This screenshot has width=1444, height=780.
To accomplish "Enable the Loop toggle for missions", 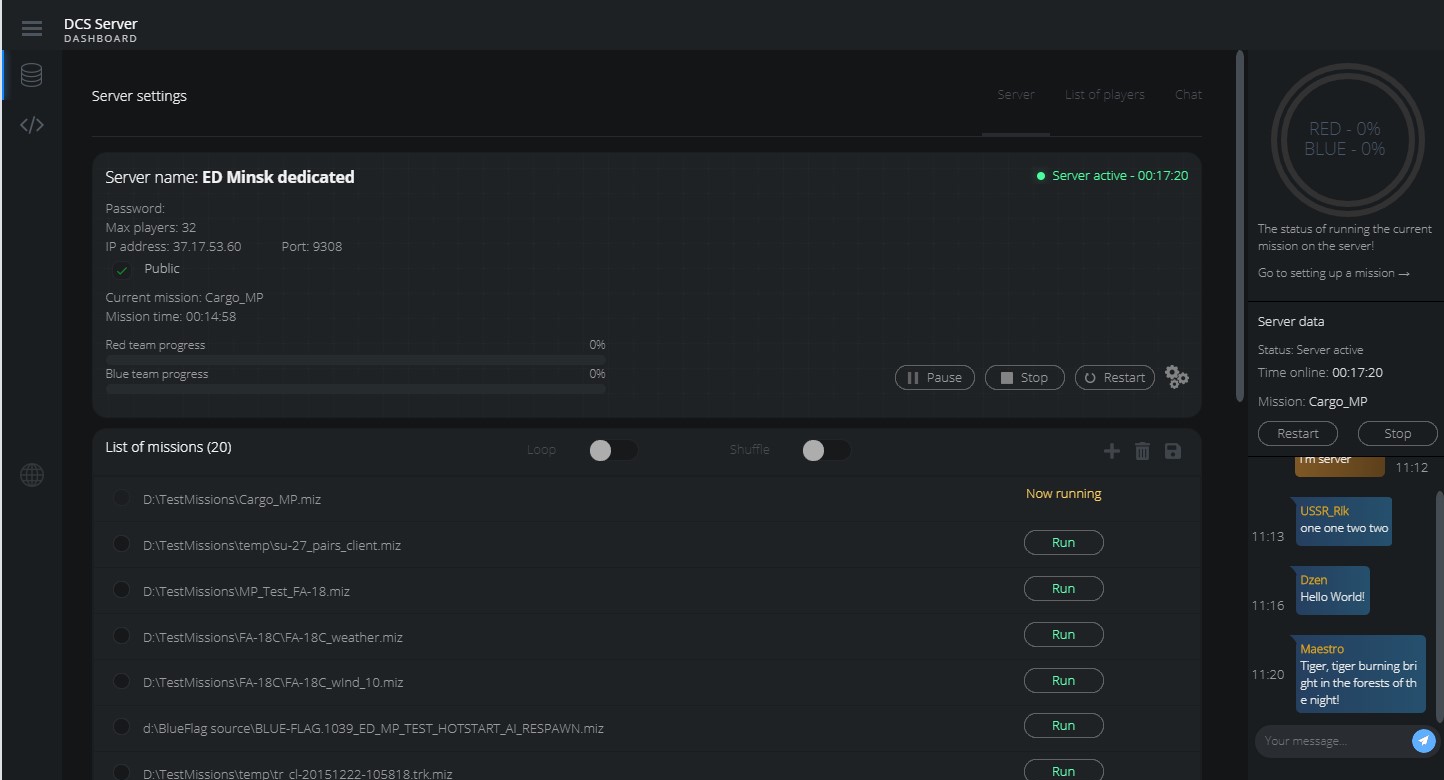I will [x=613, y=451].
